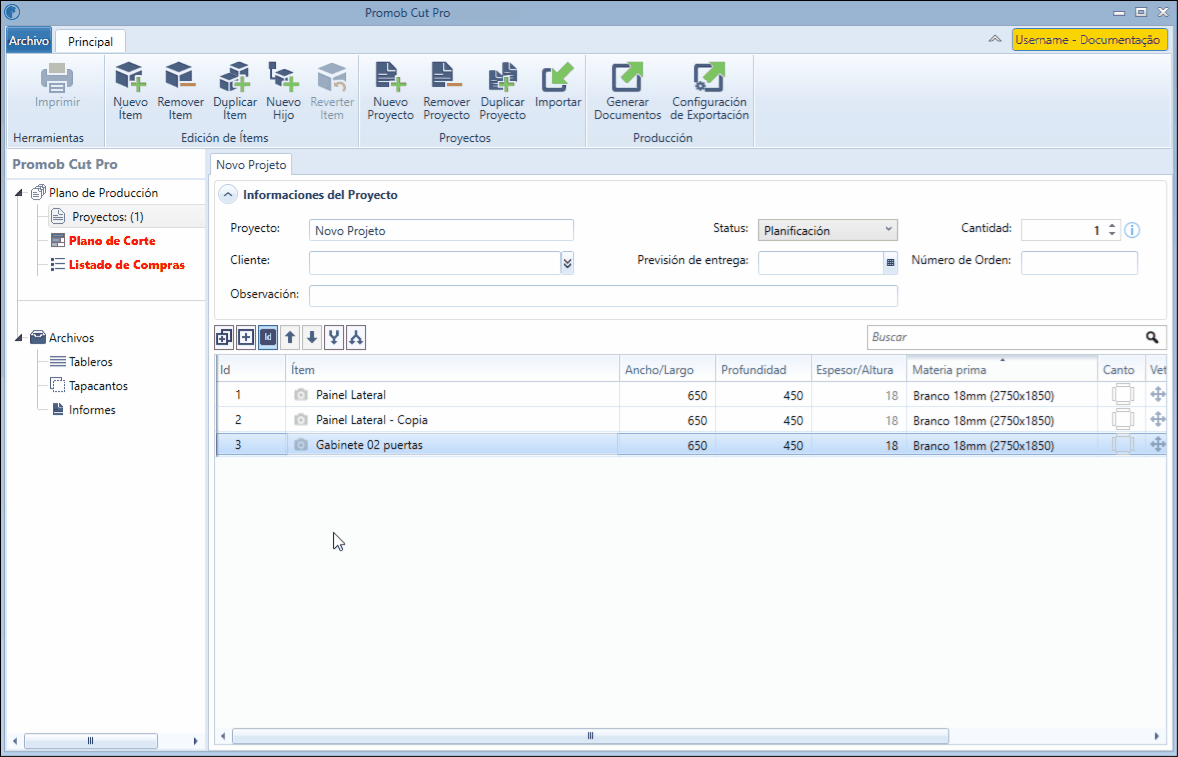This screenshot has width=1178, height=757.
Task: Open Tapacantos under Archivos
Action: pyautogui.click(x=98, y=386)
